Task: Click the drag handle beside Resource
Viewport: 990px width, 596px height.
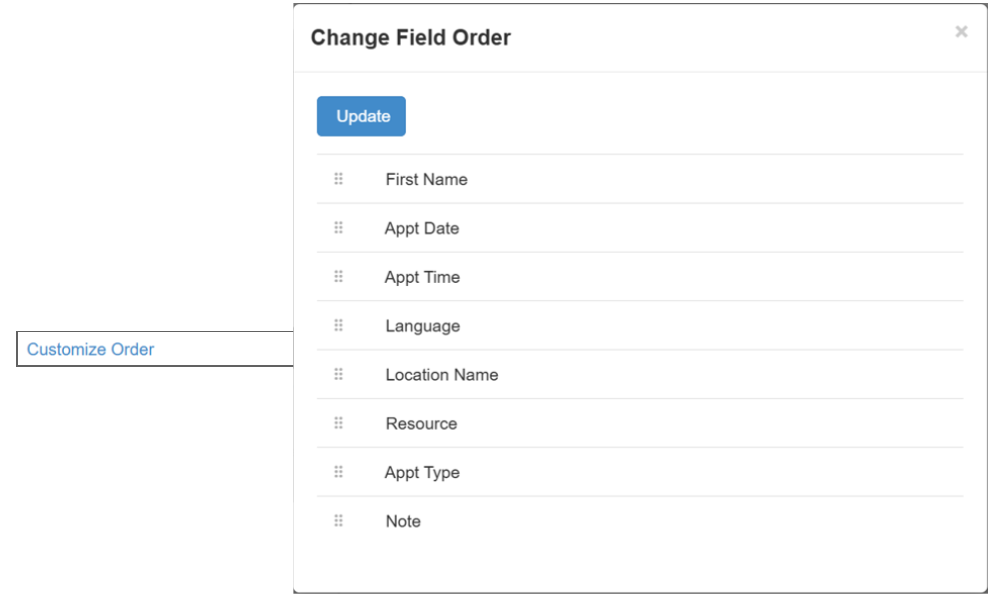Action: [338, 423]
